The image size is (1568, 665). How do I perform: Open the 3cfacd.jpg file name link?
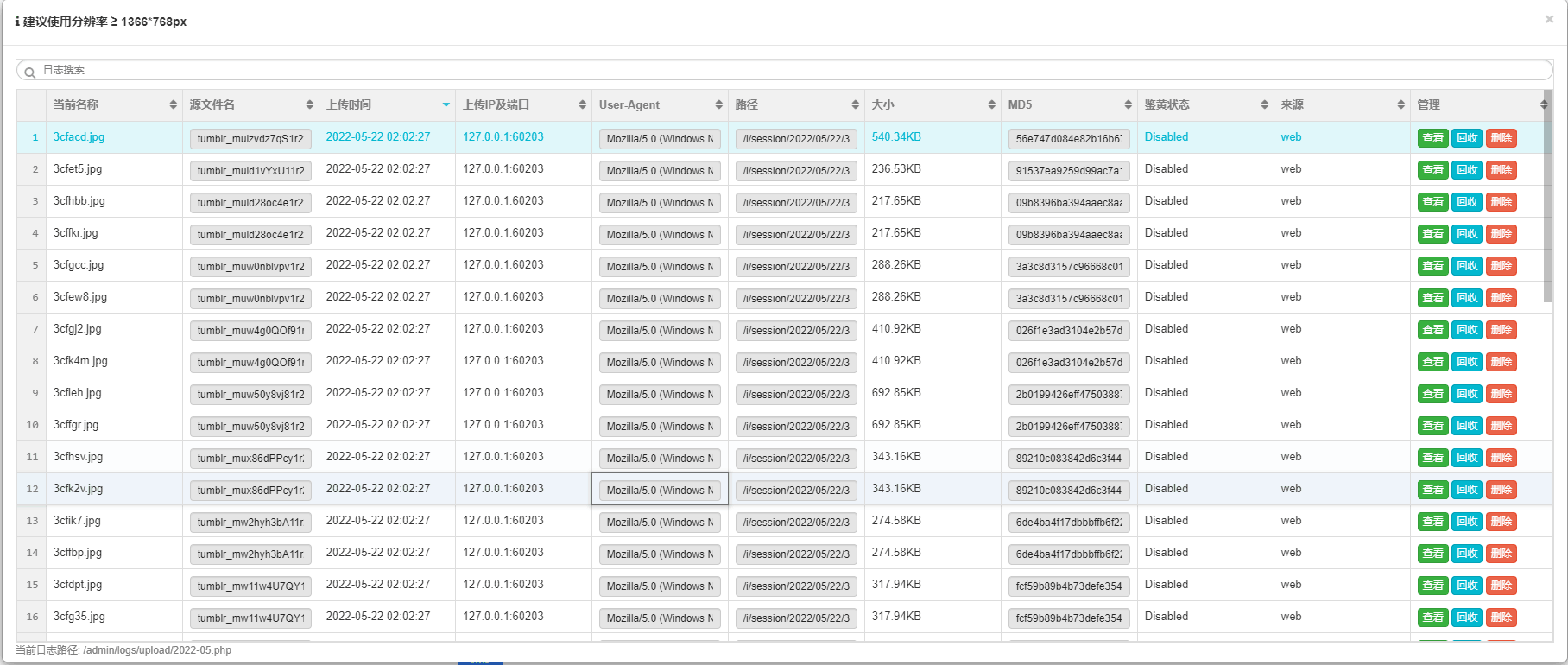pyautogui.click(x=79, y=137)
